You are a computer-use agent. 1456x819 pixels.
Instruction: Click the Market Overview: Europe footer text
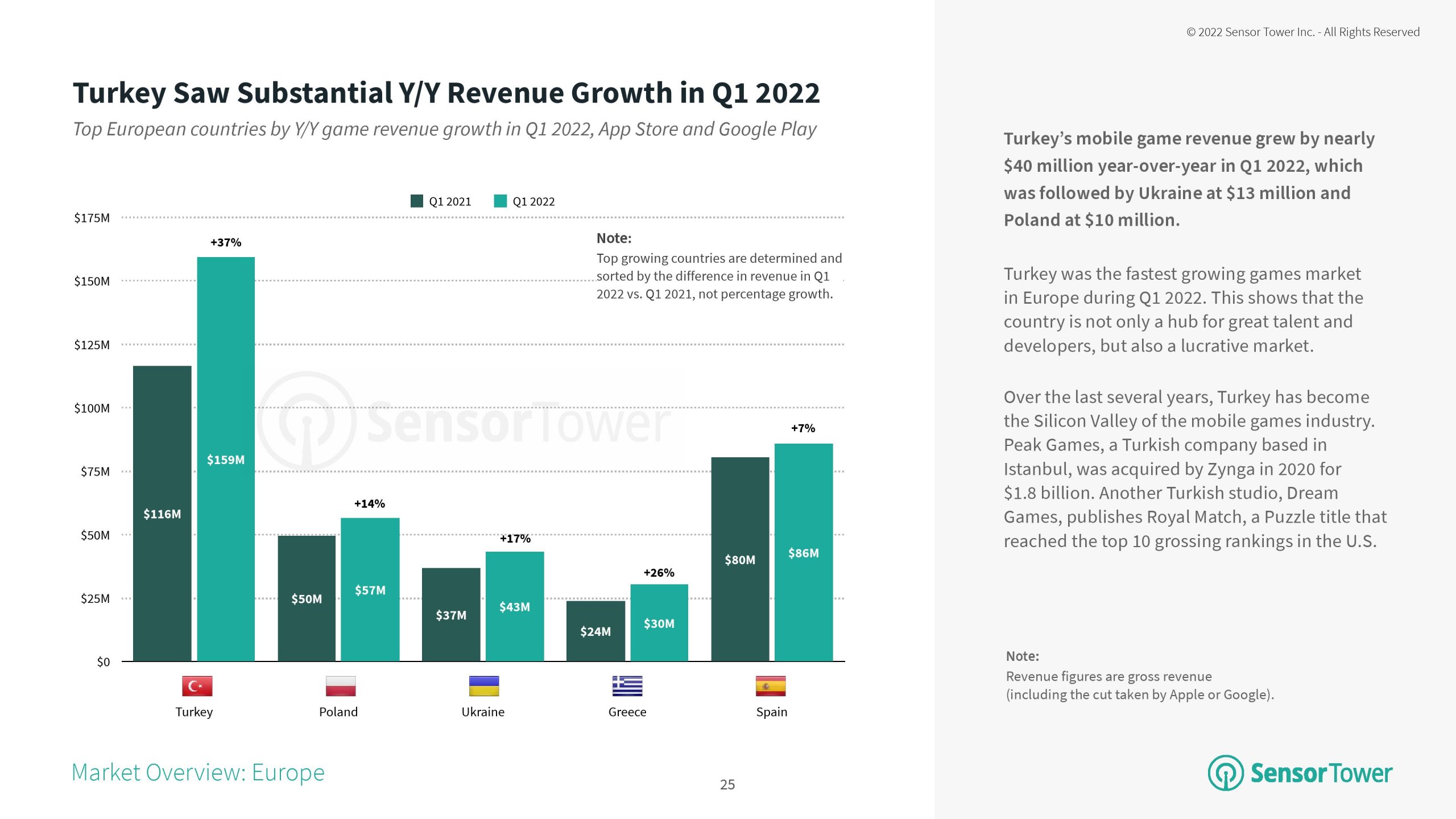point(198,772)
